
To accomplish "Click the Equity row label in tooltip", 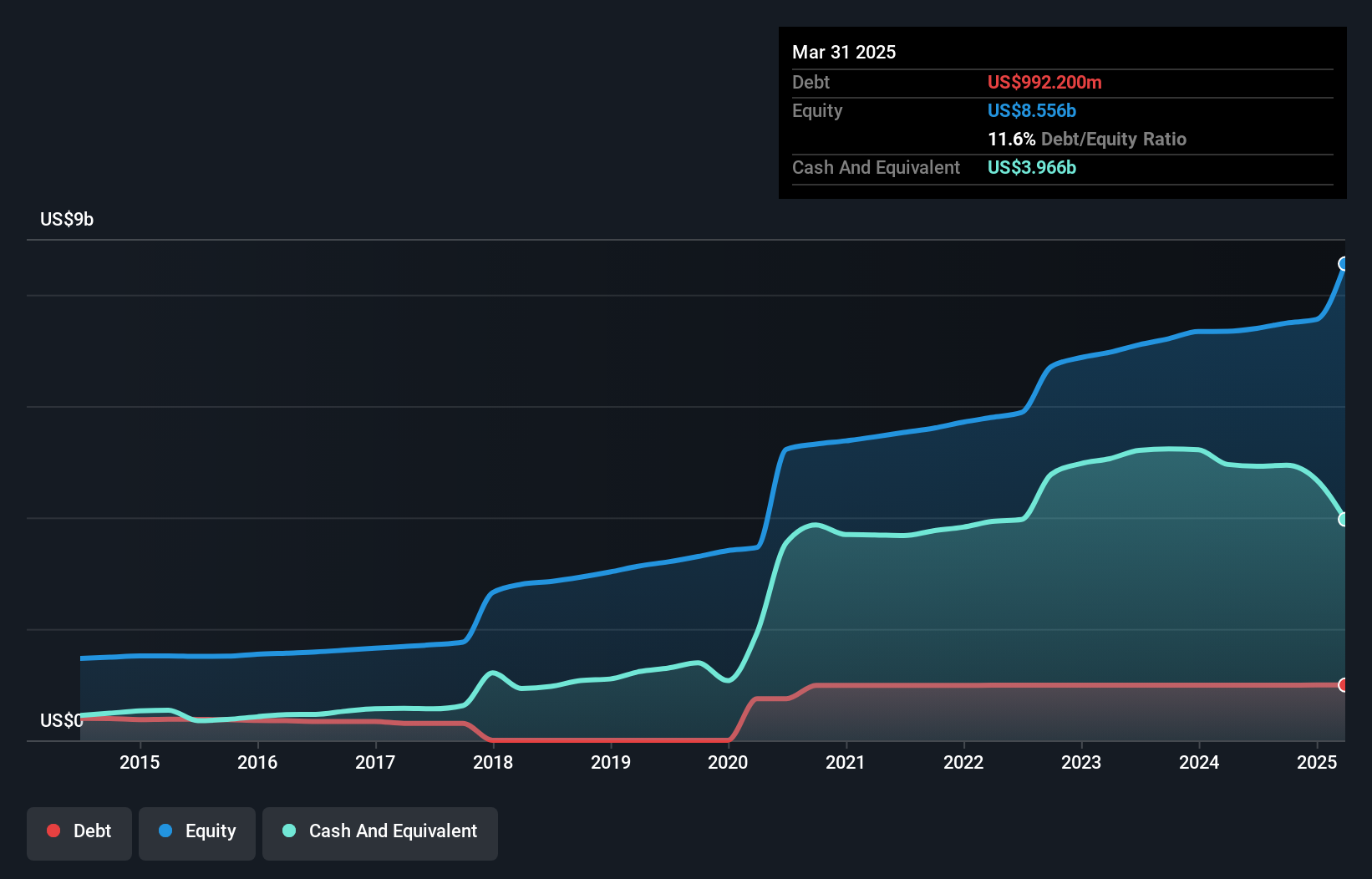I will 817,110.
